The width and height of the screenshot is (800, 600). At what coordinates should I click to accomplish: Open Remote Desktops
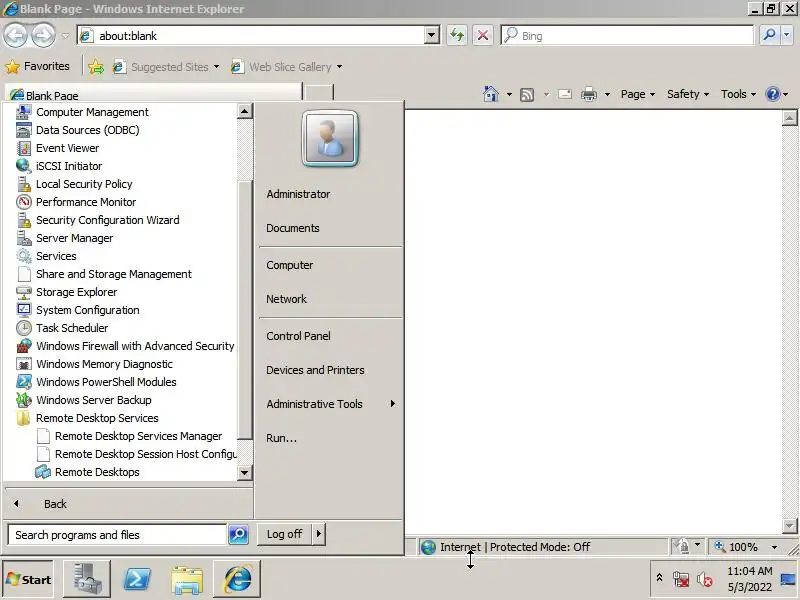pyautogui.click(x=88, y=472)
